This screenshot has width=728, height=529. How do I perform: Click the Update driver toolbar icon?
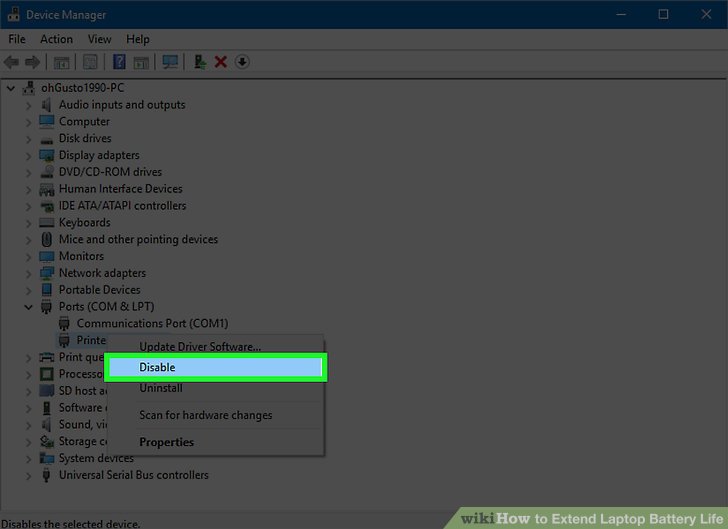pos(200,62)
